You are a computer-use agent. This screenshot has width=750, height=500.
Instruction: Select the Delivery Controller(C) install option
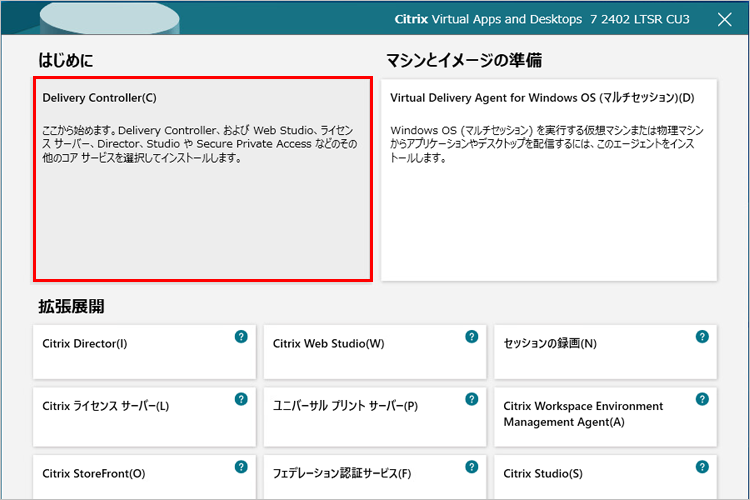(203, 180)
